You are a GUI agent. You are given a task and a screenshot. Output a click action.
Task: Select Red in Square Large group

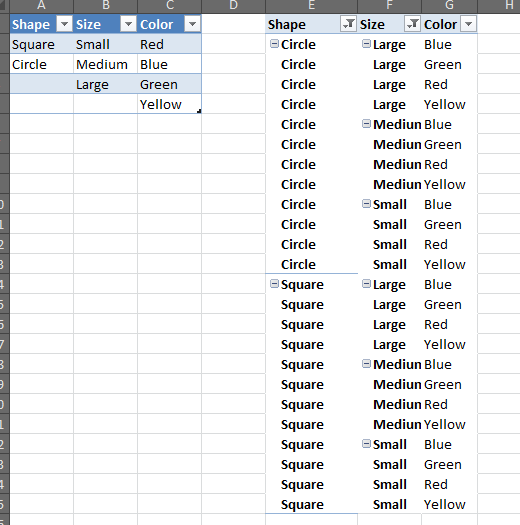[449, 324]
